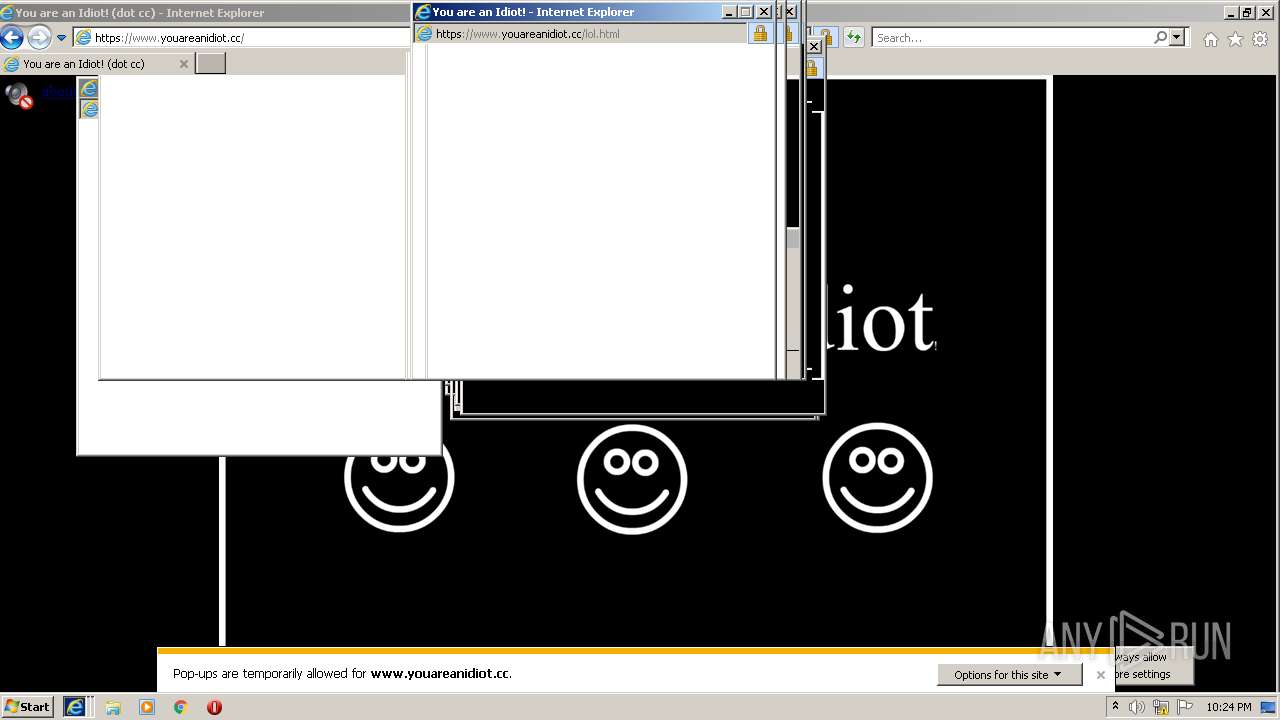Click the network tray icon
1280x720 pixels.
point(1161,707)
